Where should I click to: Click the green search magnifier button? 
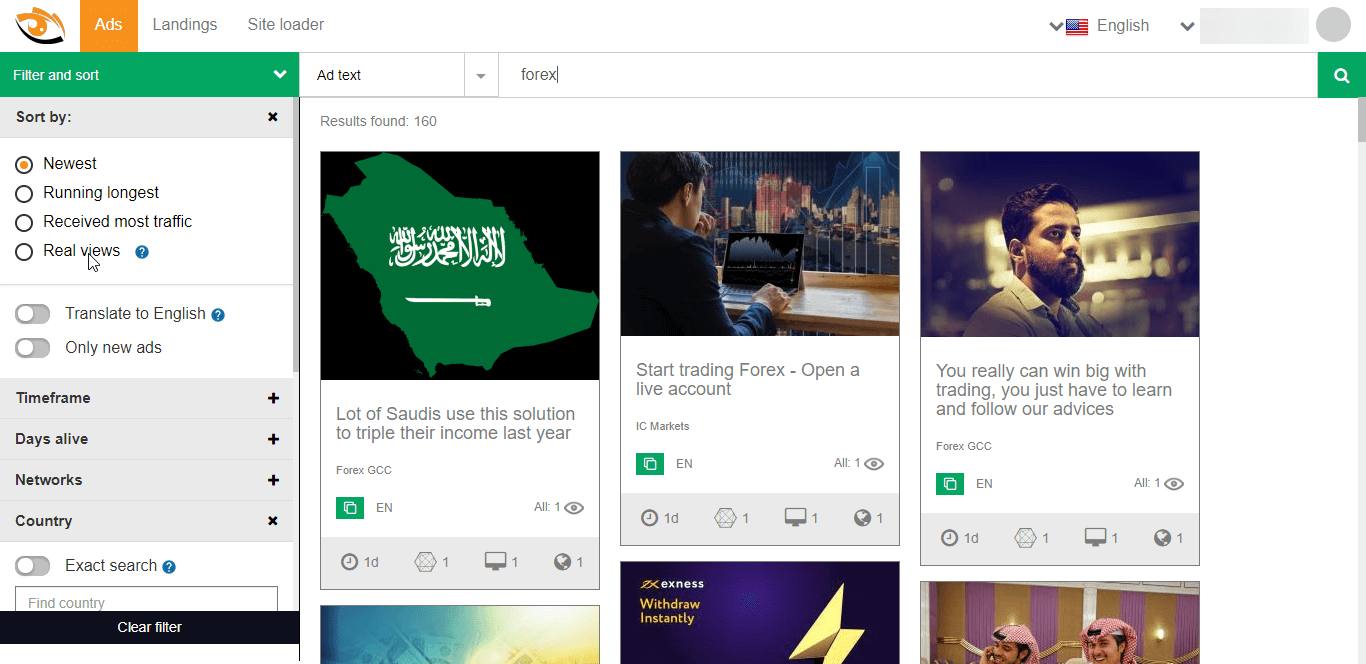click(1342, 75)
